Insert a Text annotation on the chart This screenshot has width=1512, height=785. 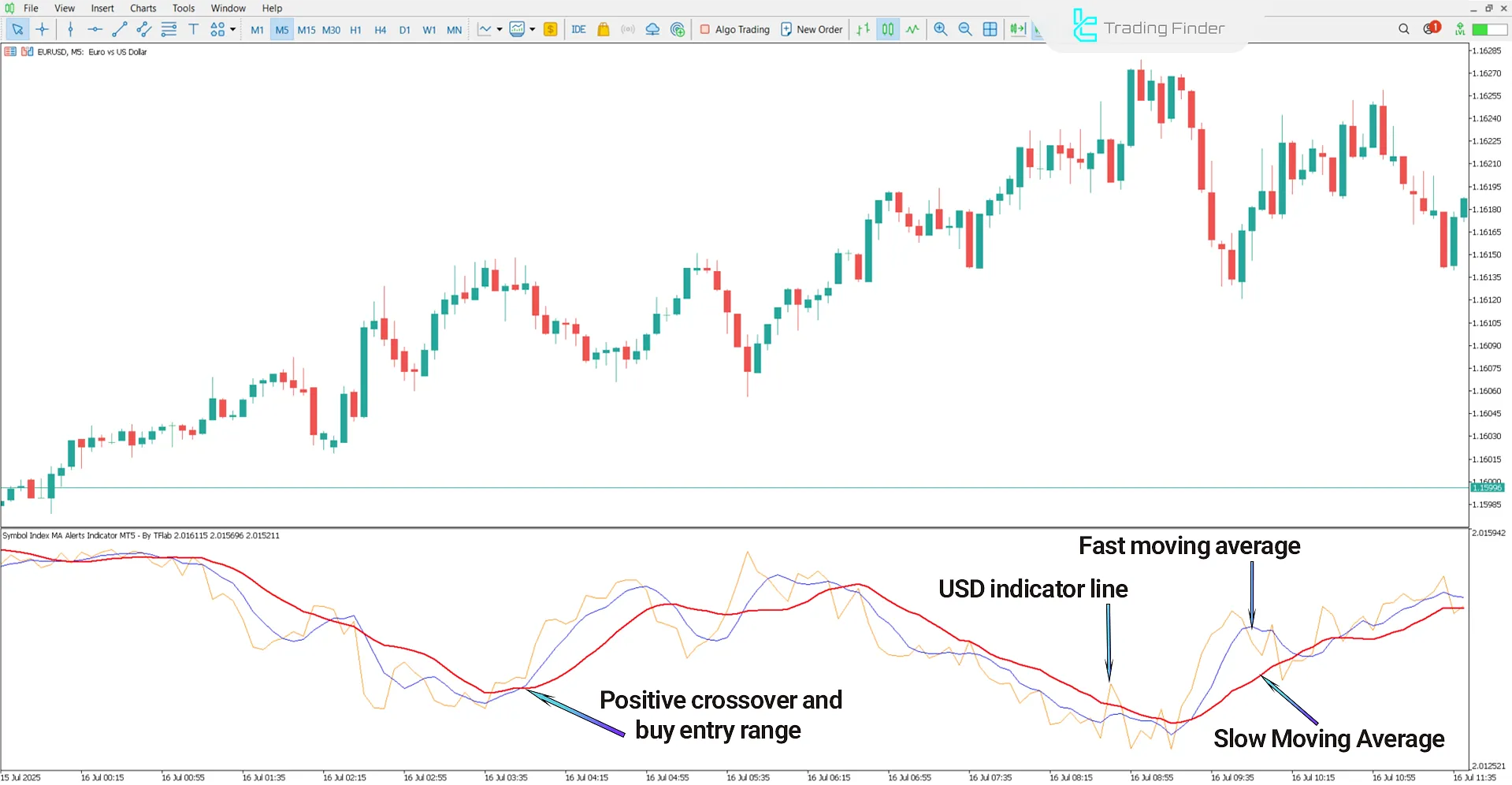(193, 29)
